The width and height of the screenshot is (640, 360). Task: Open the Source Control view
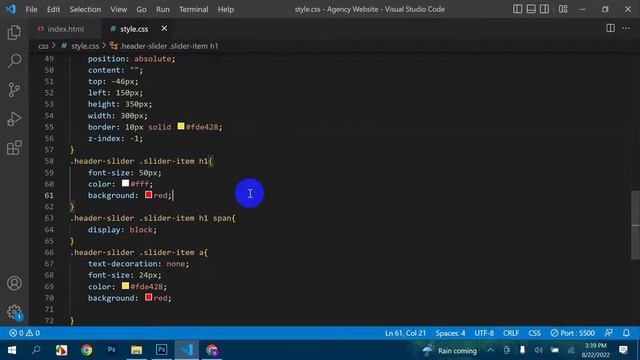(14, 90)
